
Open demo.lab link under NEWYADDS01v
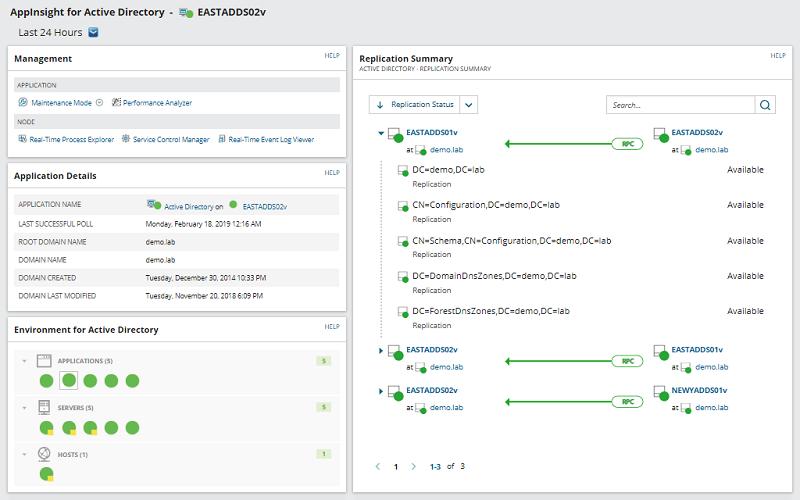point(712,408)
